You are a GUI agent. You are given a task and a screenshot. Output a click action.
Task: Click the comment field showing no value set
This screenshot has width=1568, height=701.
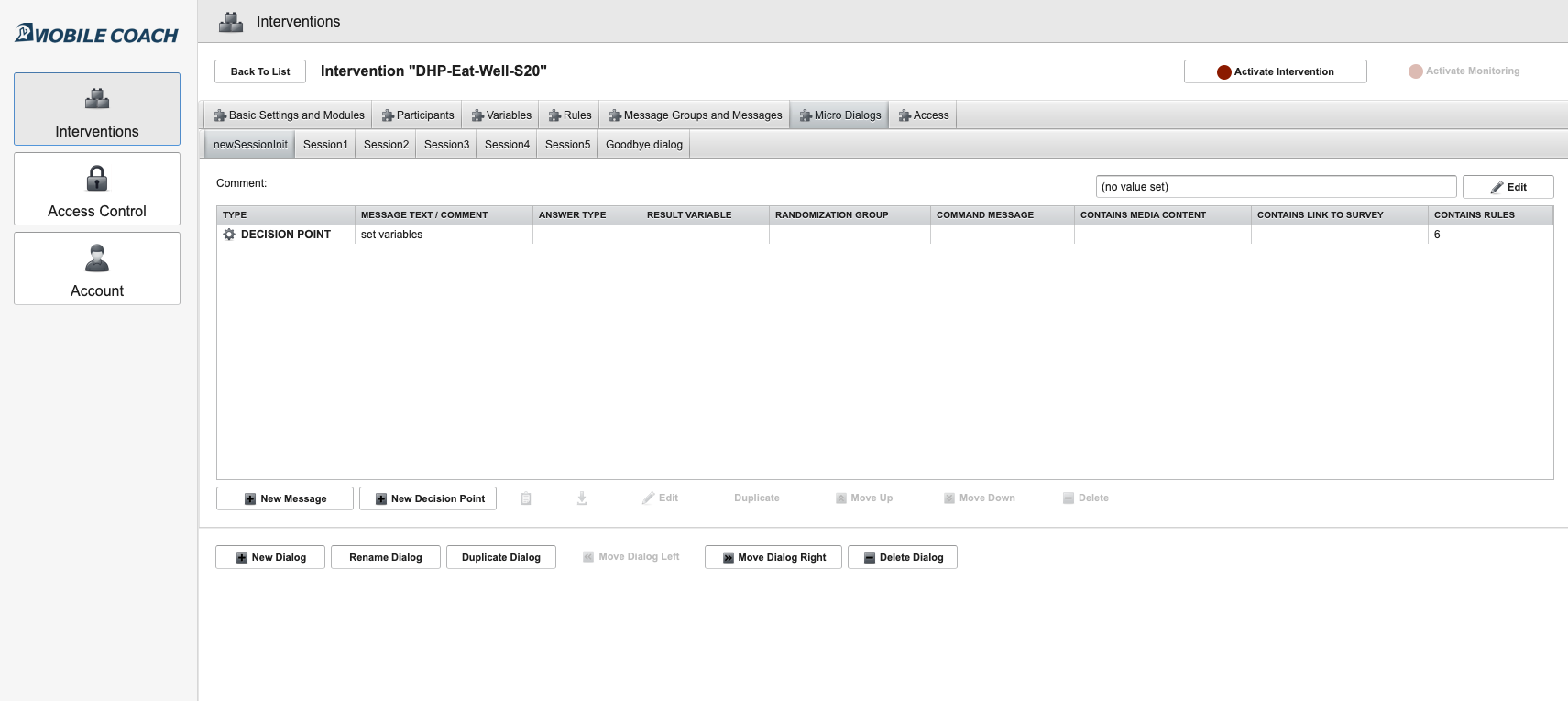tap(1276, 187)
